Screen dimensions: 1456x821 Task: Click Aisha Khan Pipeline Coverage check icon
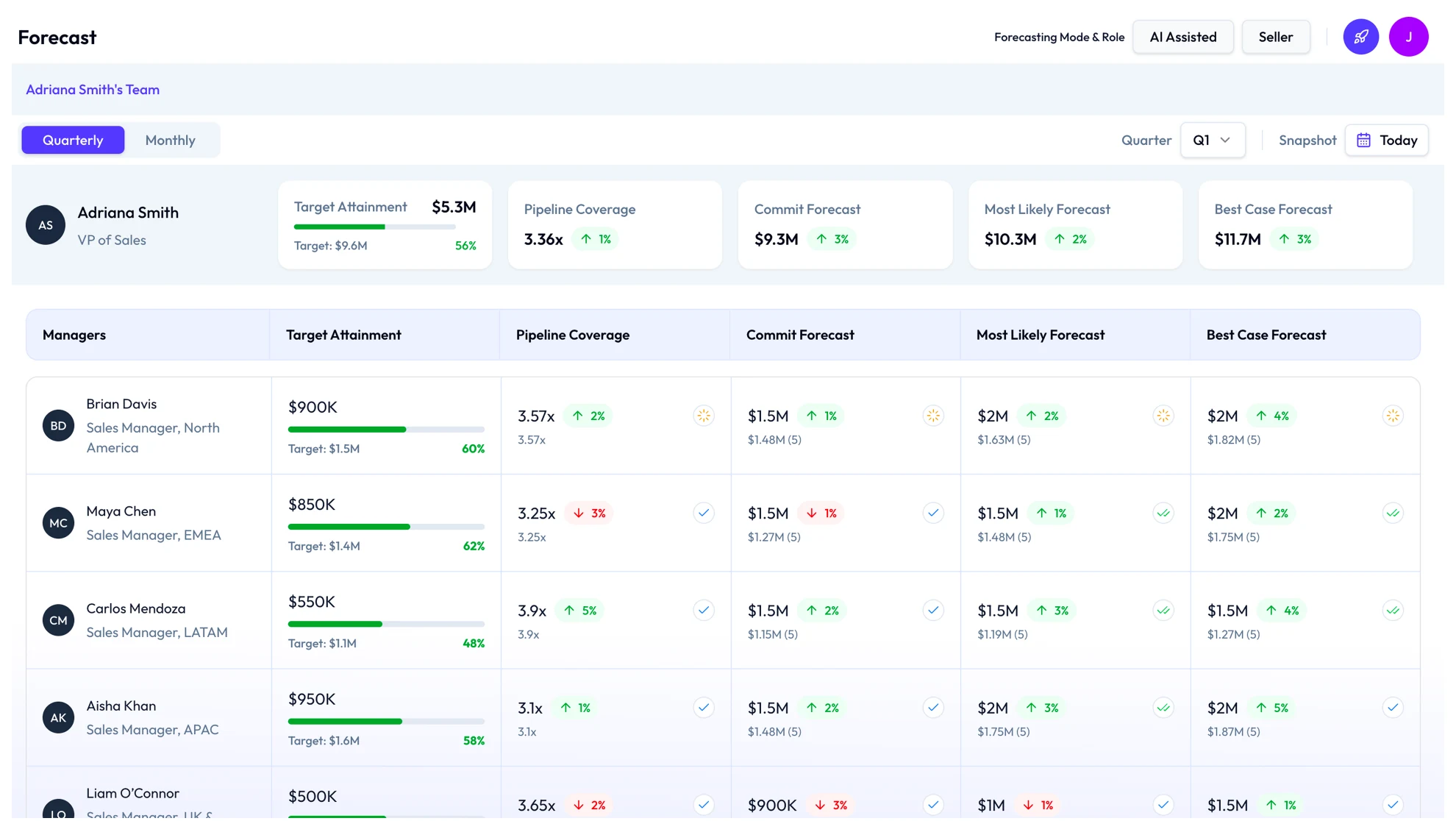(704, 708)
